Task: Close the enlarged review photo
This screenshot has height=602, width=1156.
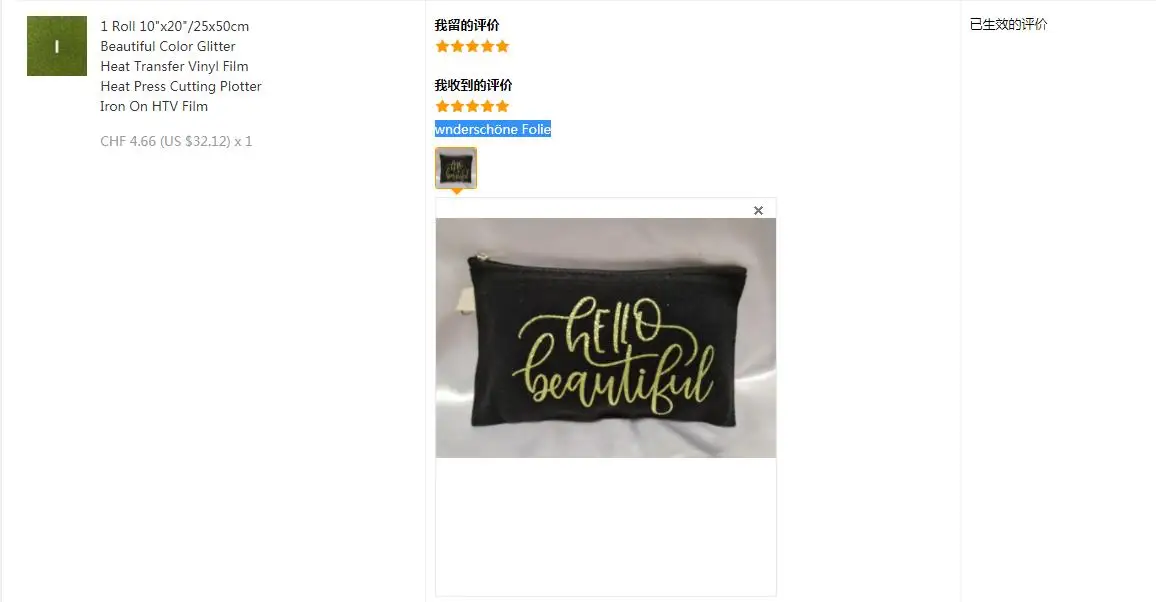Action: (758, 211)
